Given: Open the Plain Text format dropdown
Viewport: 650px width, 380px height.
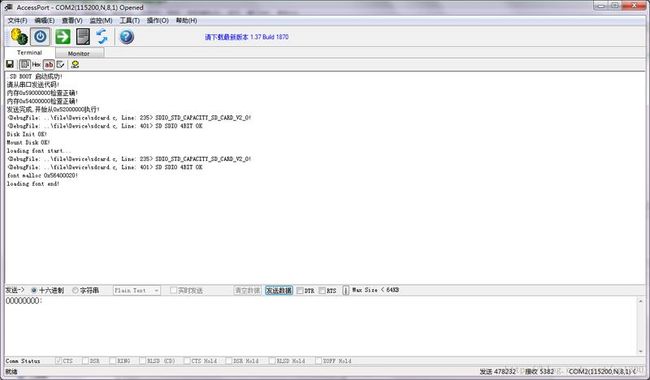Looking at the screenshot, I should point(136,290).
